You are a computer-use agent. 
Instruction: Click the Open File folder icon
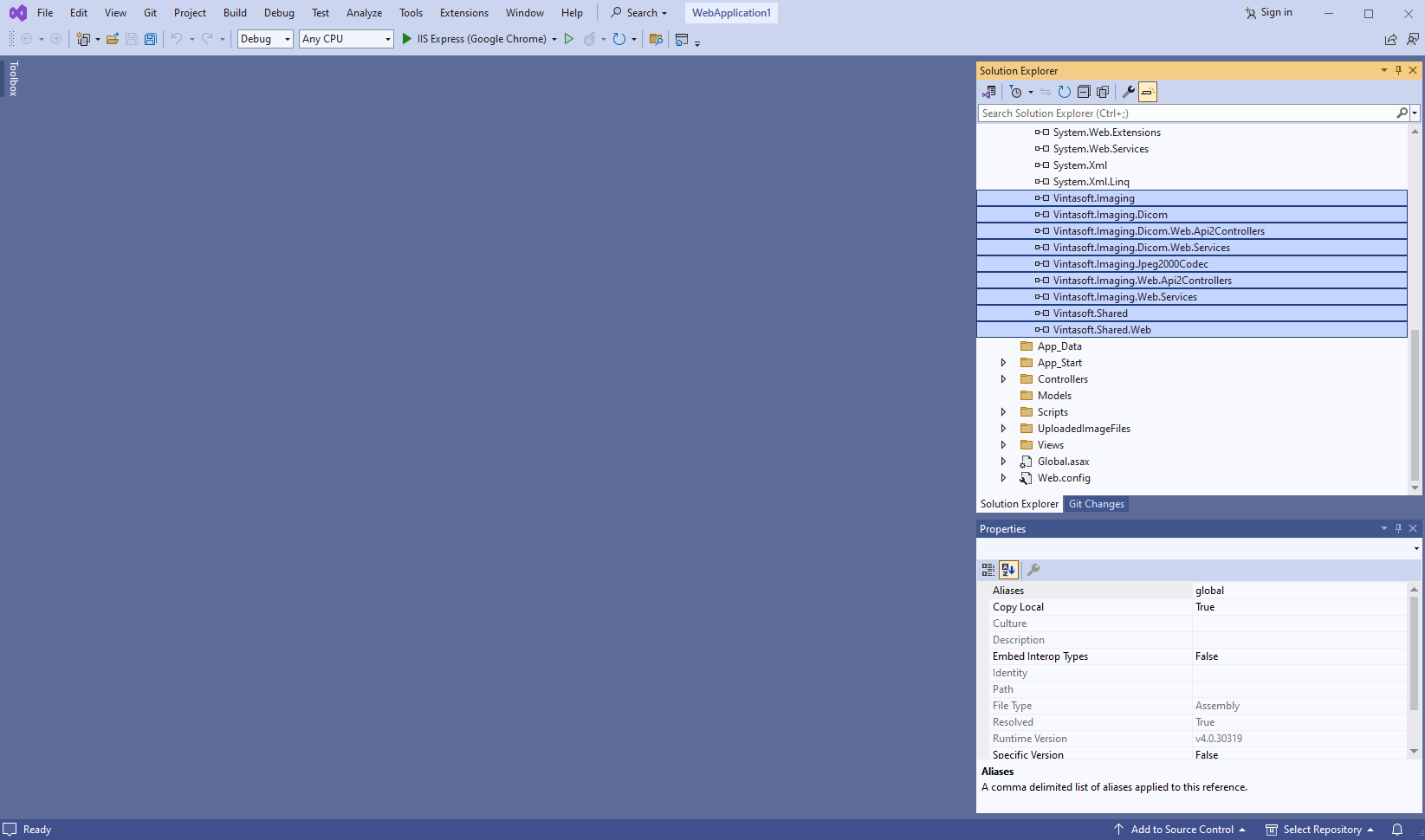pos(113,39)
